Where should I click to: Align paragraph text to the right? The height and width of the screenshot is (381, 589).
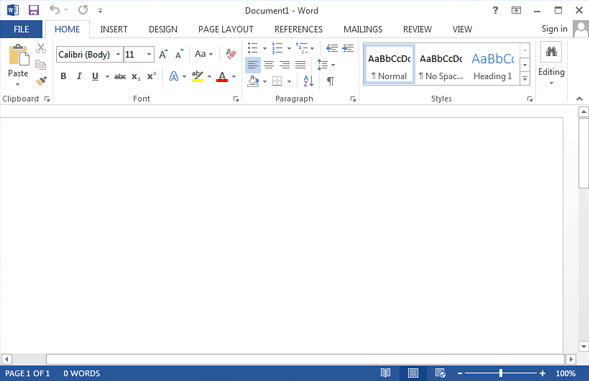tap(284, 65)
